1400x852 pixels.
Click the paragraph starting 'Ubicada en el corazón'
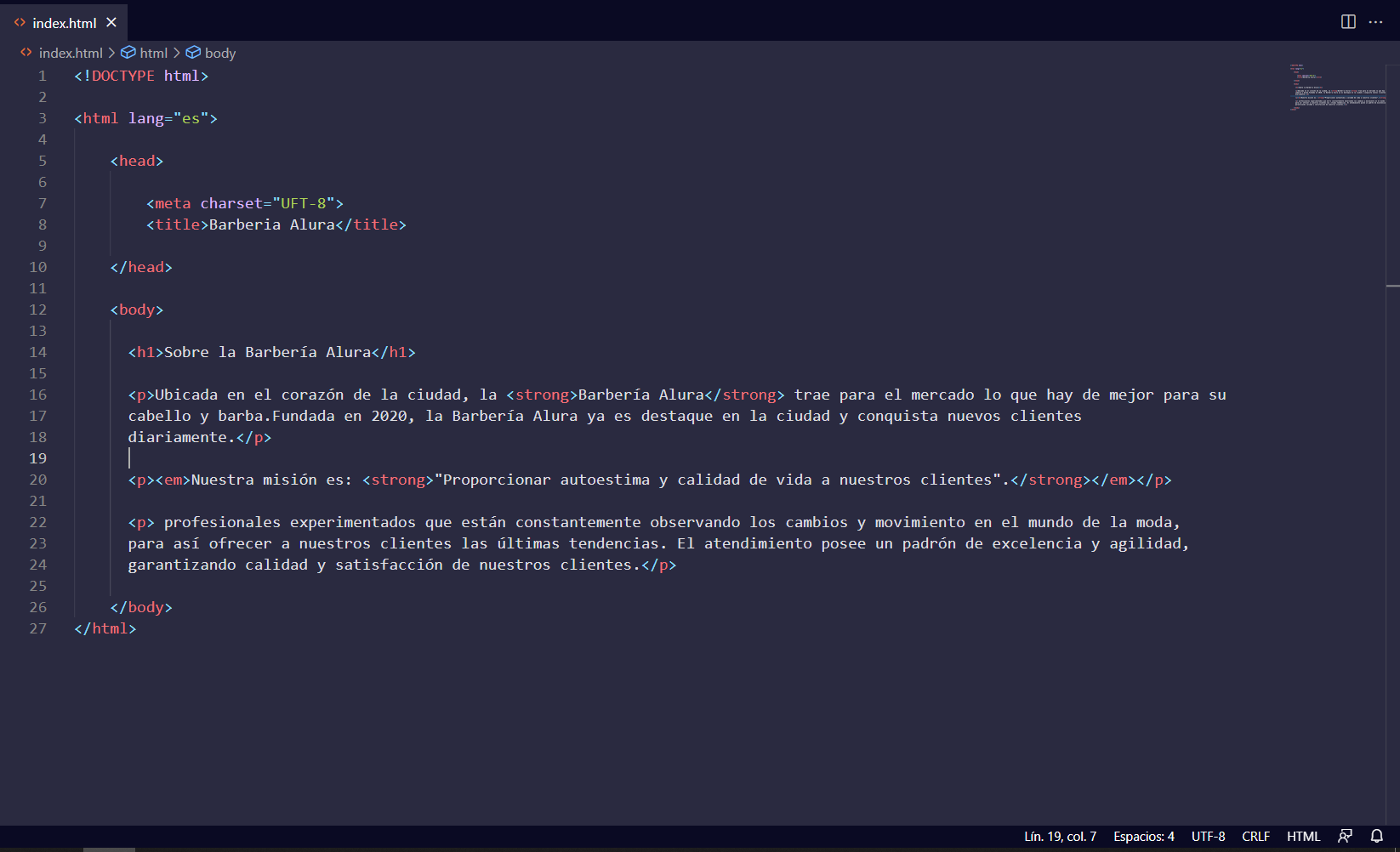(x=677, y=395)
